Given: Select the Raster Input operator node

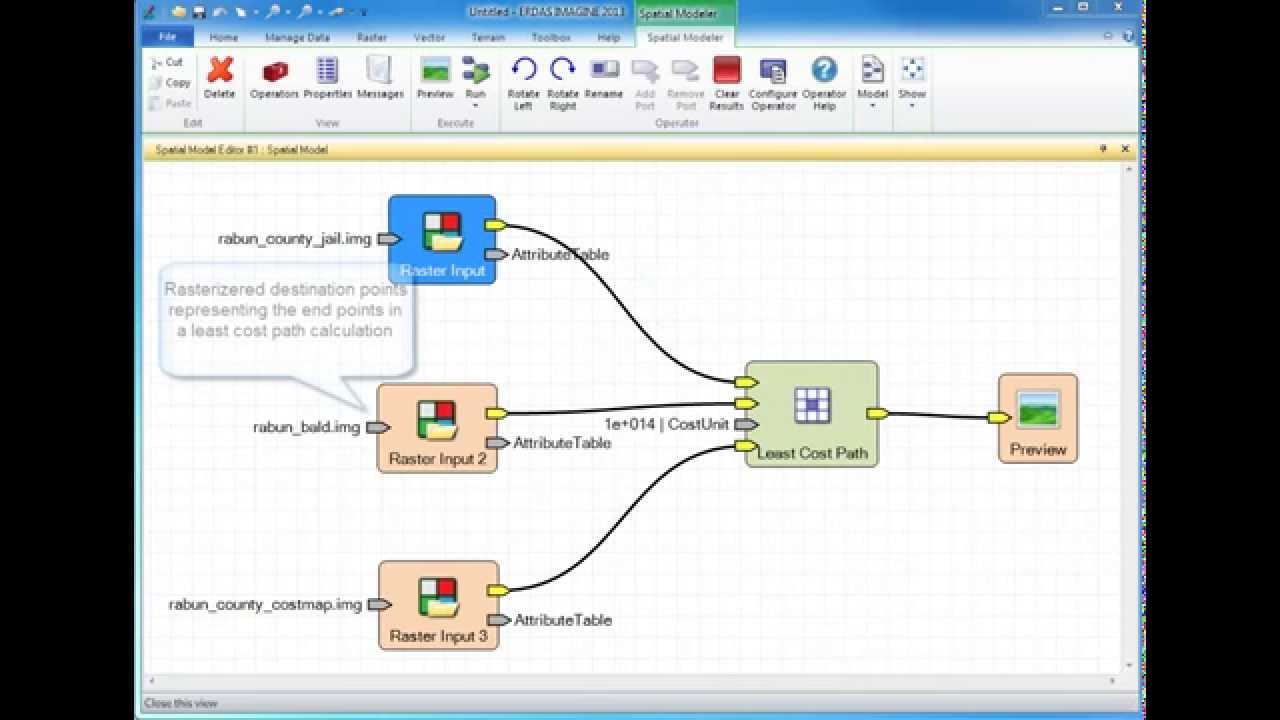Looking at the screenshot, I should [442, 239].
